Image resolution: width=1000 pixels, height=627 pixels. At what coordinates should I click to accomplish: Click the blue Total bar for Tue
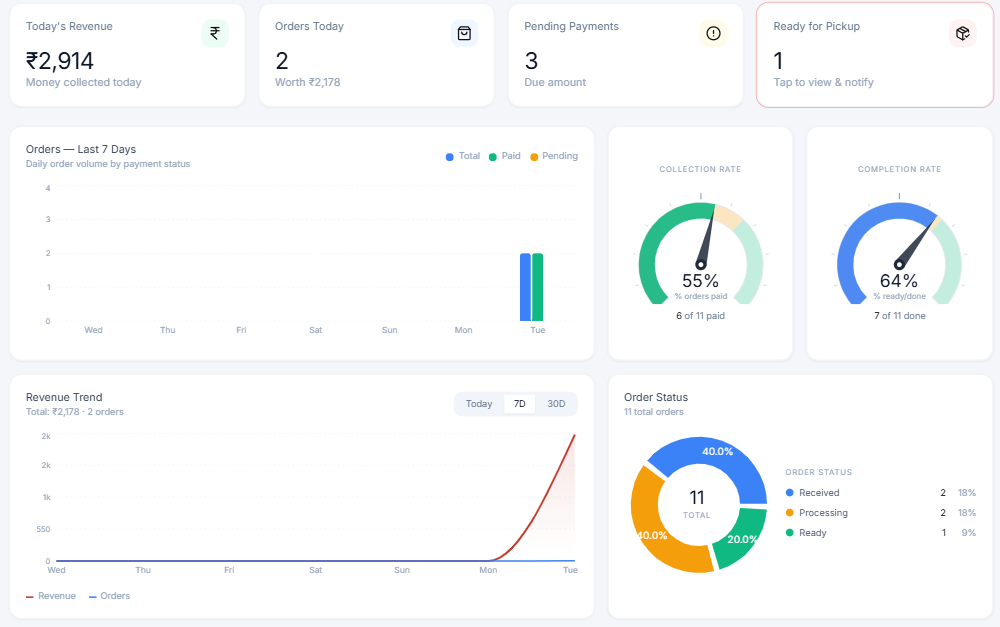pyautogui.click(x=526, y=287)
